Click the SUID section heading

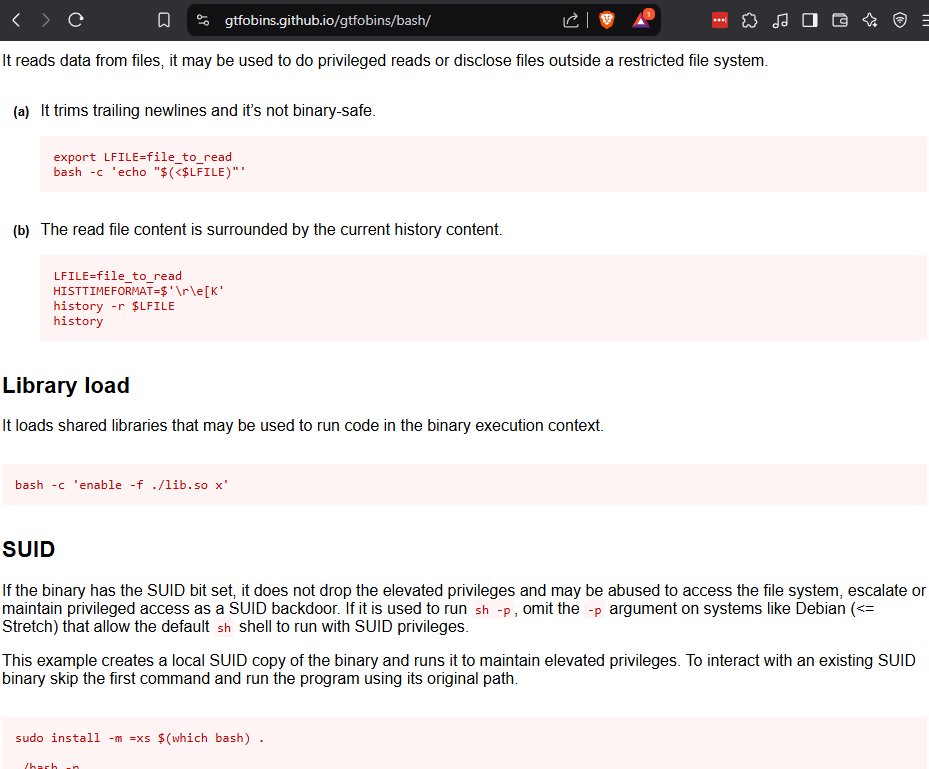[29, 550]
